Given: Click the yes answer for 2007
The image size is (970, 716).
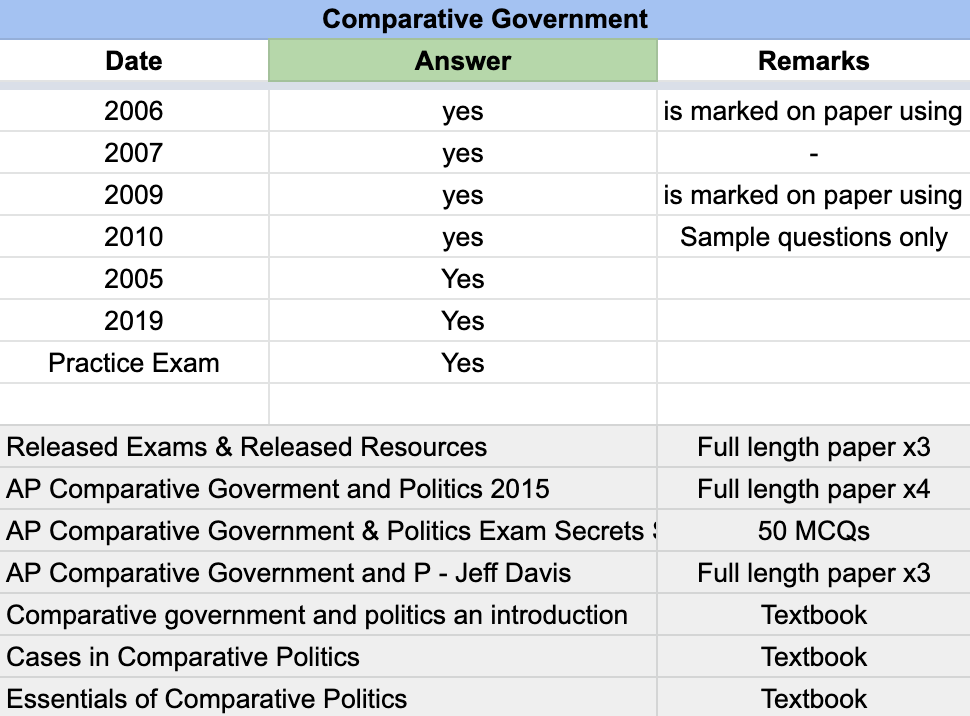Looking at the screenshot, I should point(463,153).
